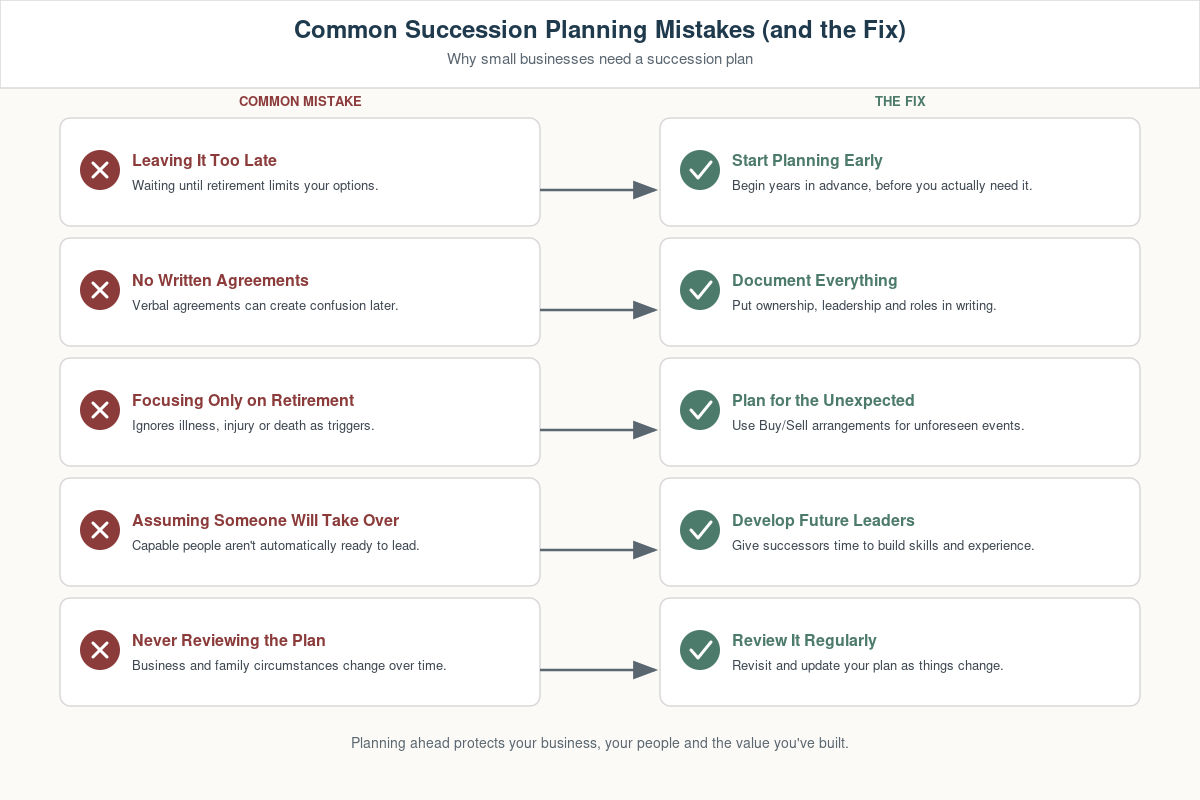Click the red X icon beside Focusing Only on Retirement
This screenshot has height=800, width=1200.
100,410
